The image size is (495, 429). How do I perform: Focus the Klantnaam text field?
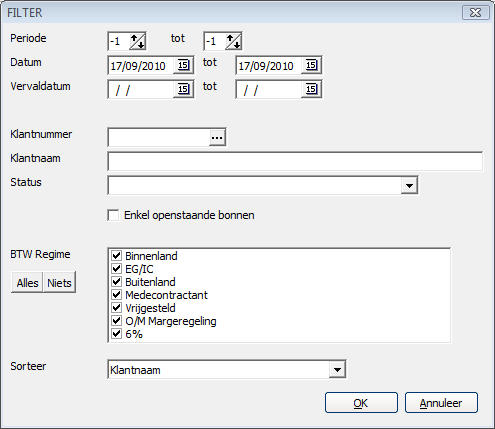click(x=295, y=161)
